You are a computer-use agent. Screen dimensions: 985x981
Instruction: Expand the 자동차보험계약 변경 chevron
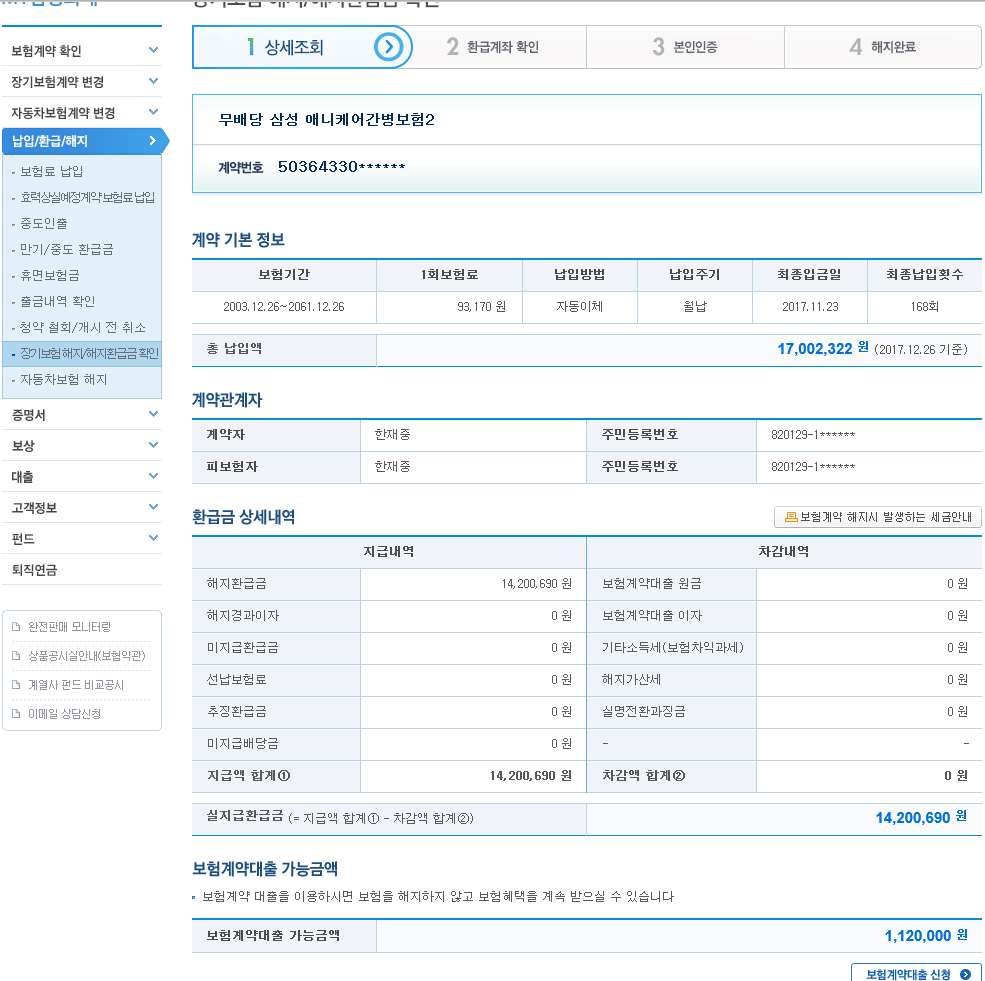coord(153,112)
